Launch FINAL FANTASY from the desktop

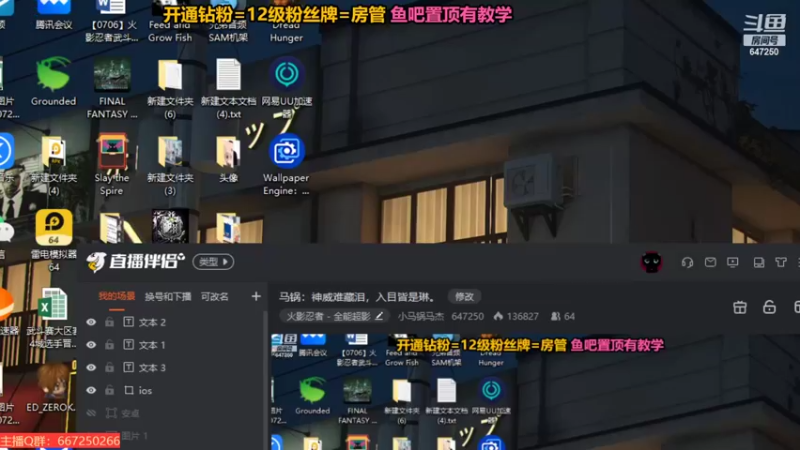coord(112,88)
